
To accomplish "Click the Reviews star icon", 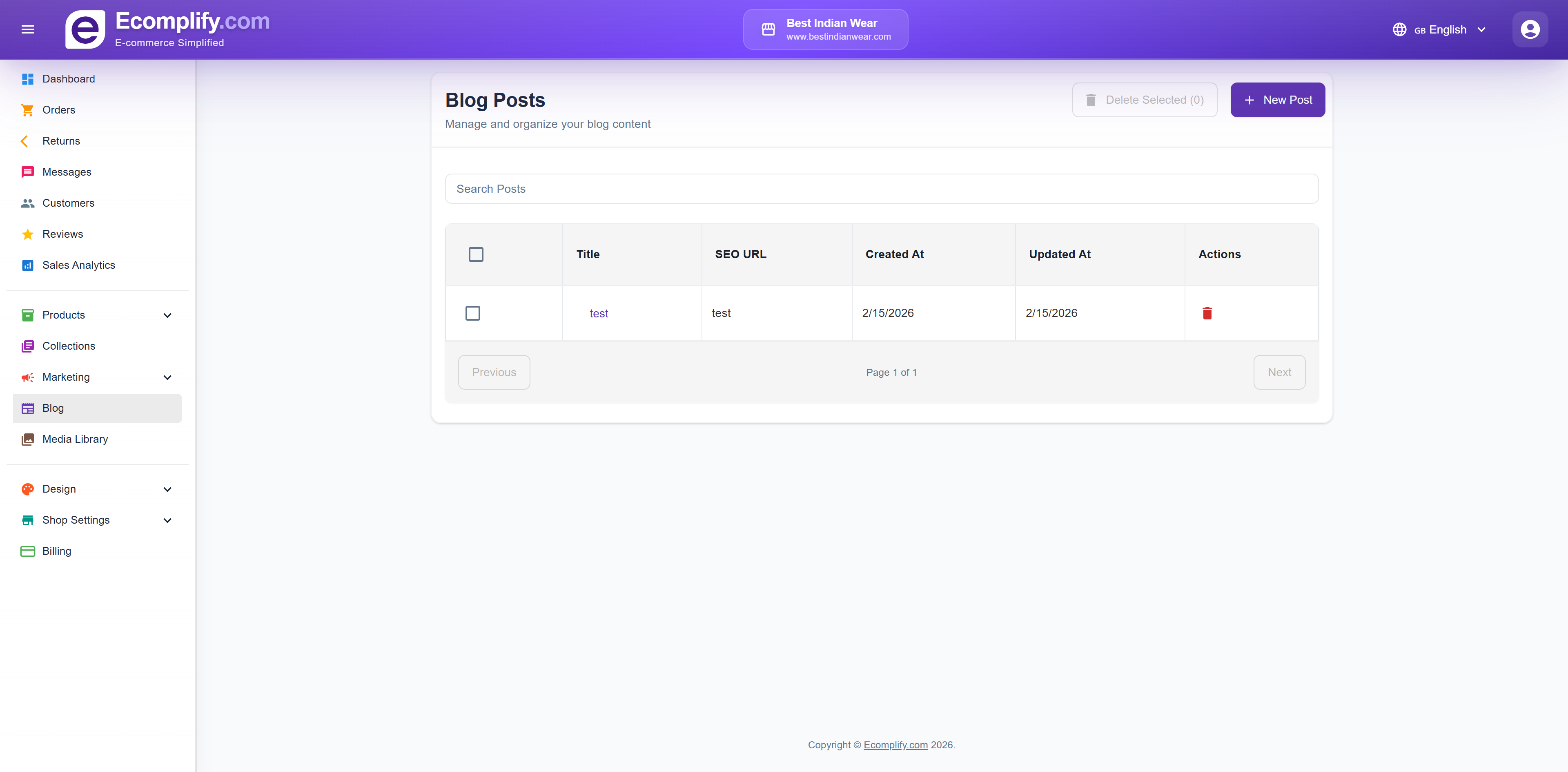I will [27, 234].
